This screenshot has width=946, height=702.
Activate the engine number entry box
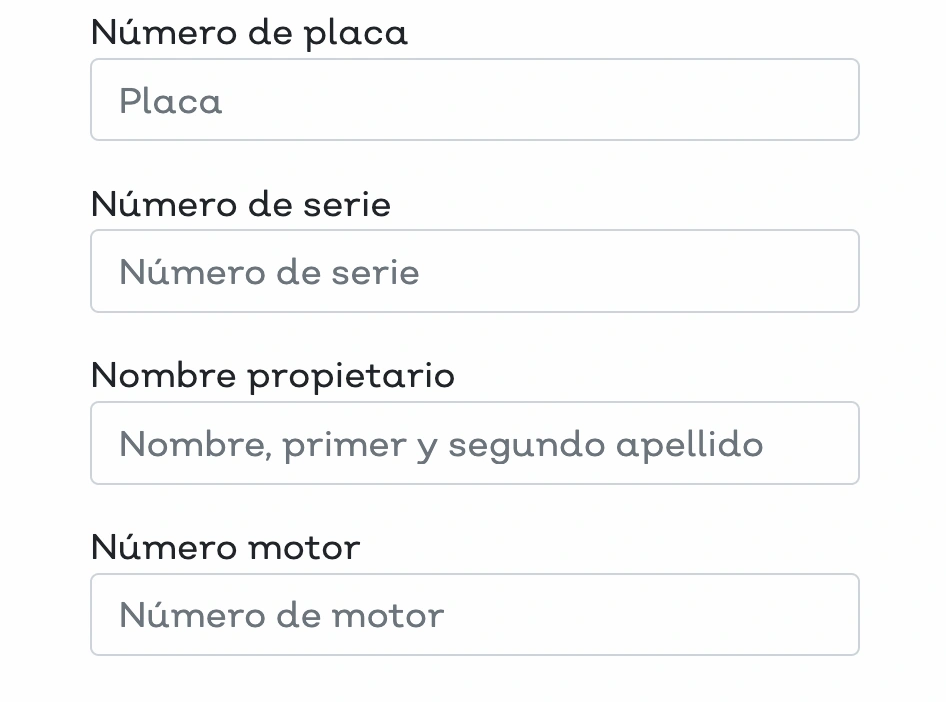pos(474,615)
